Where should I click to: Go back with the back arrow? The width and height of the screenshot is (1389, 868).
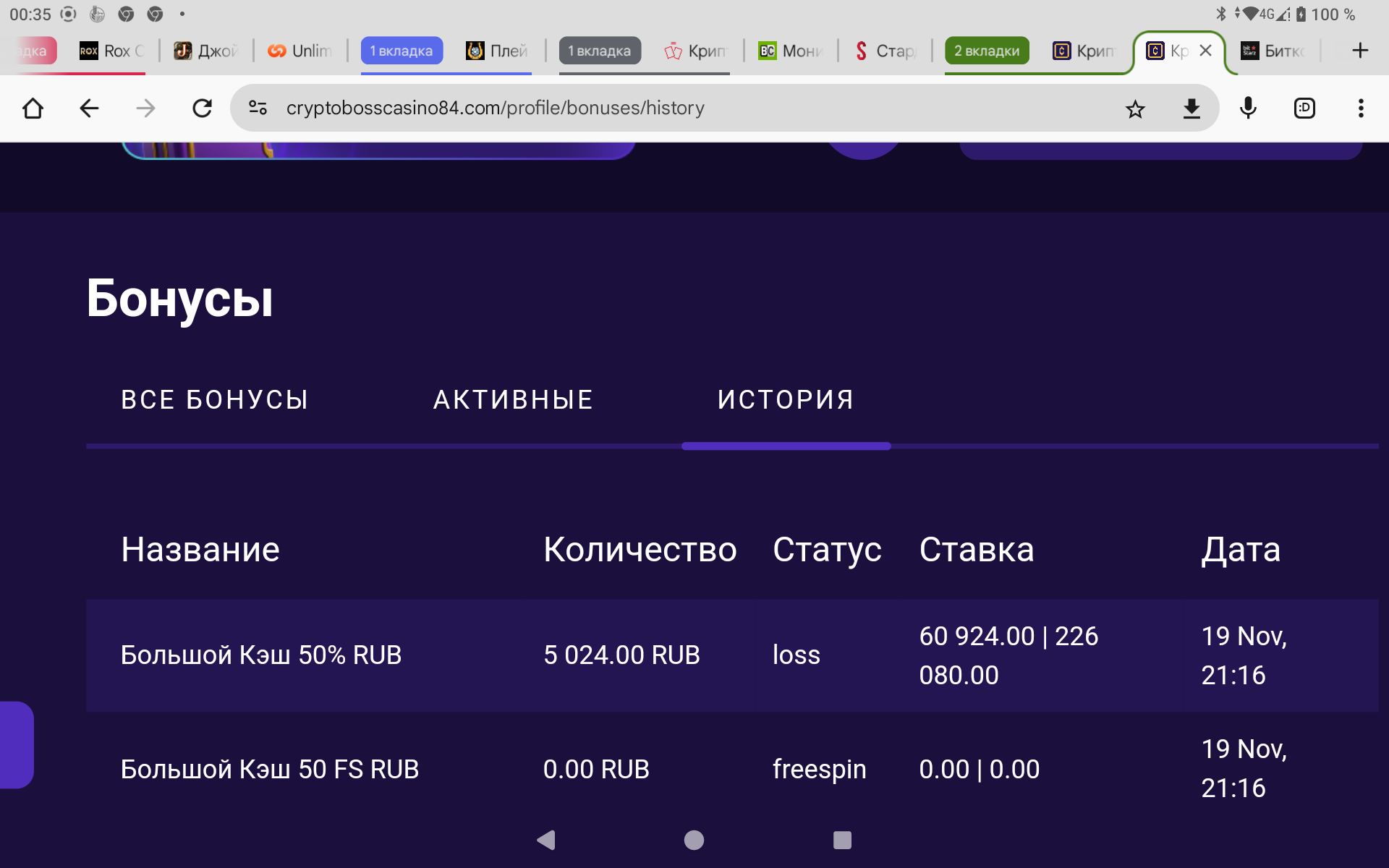point(89,109)
